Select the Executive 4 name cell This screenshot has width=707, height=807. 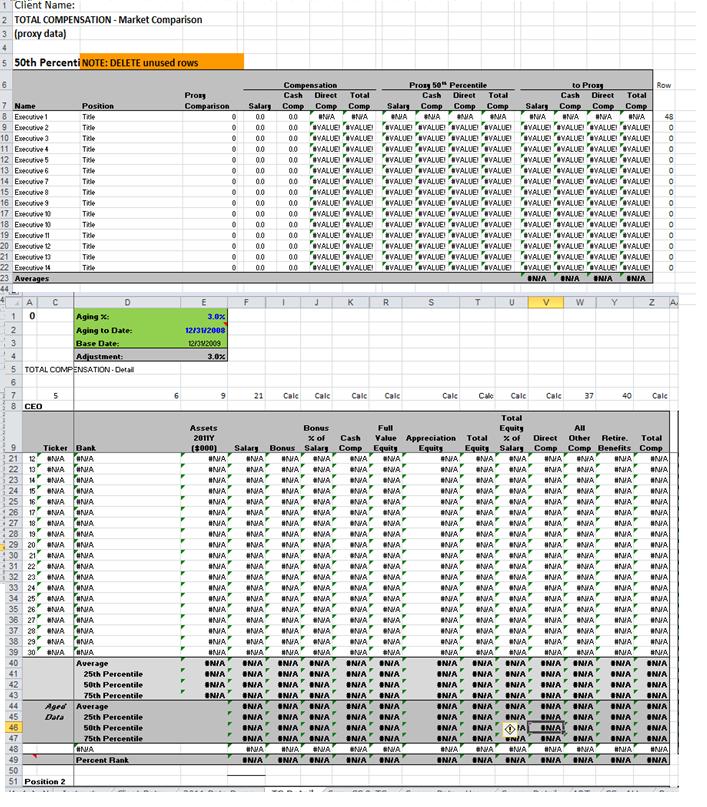[31, 149]
